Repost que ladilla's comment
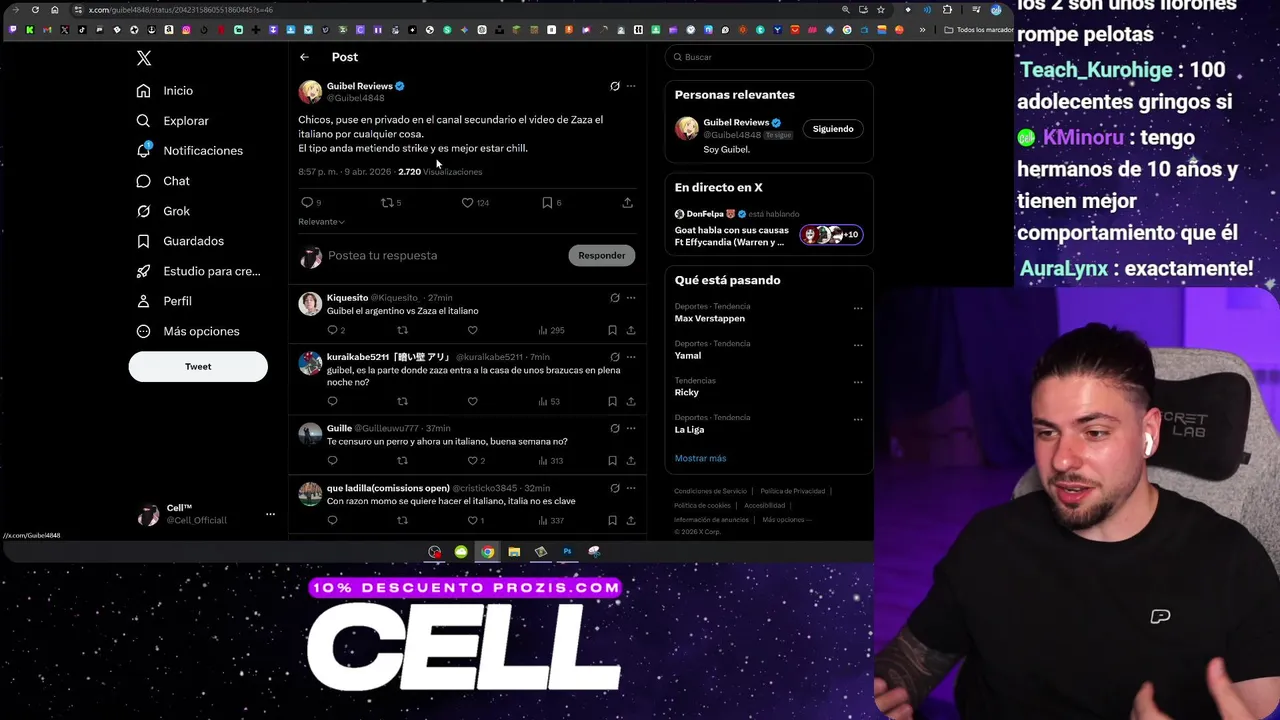The image size is (1280, 720). coord(402,521)
